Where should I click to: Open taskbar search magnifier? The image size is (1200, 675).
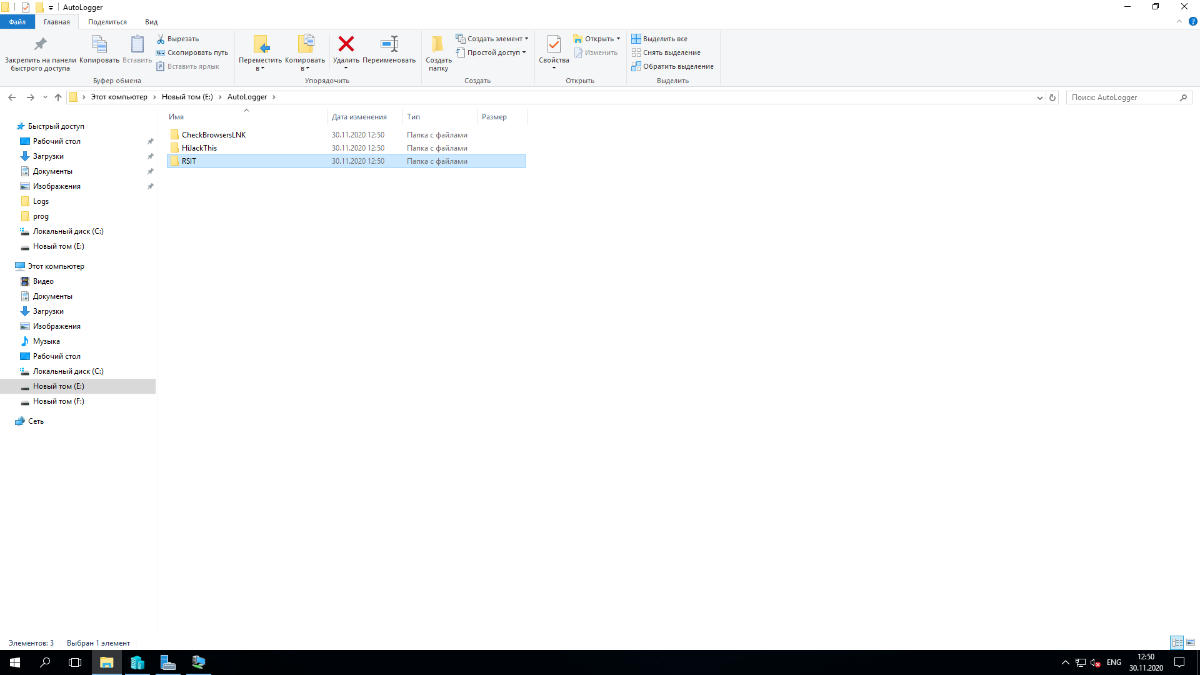coord(45,662)
